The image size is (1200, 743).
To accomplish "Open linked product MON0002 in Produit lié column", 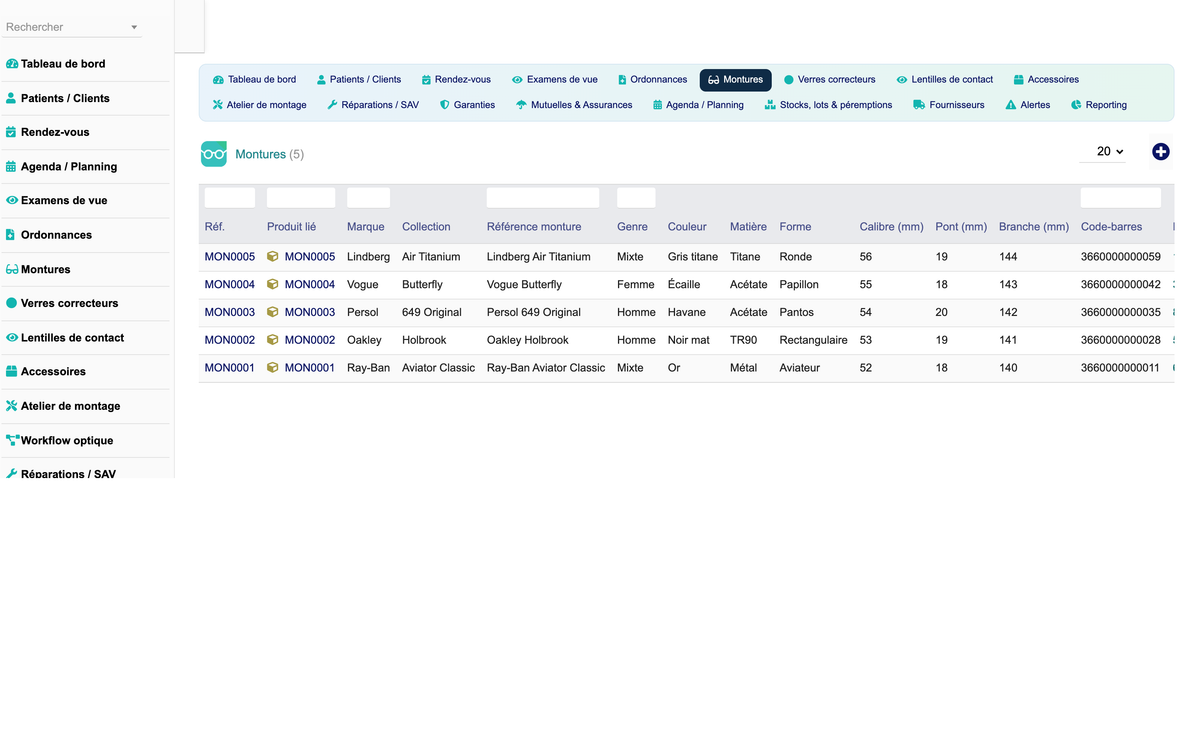I will coord(310,340).
